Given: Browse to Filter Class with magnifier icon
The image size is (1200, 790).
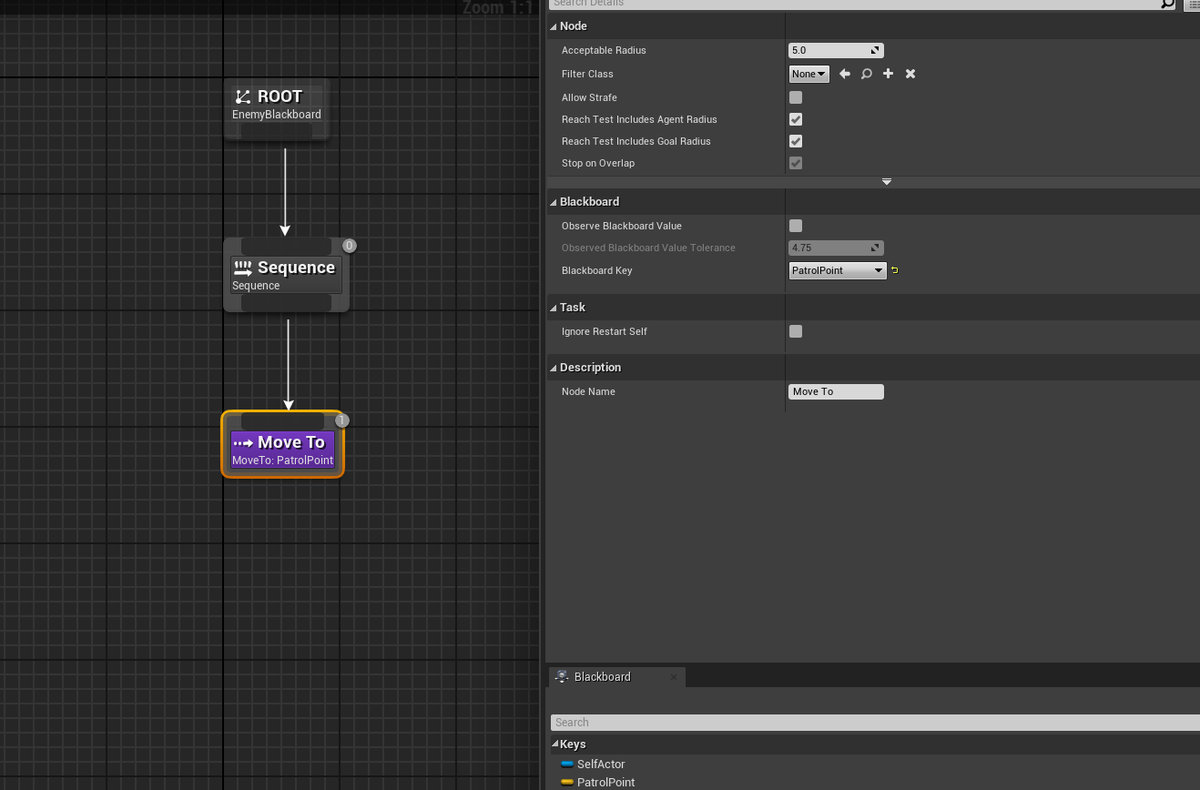Looking at the screenshot, I should (866, 74).
